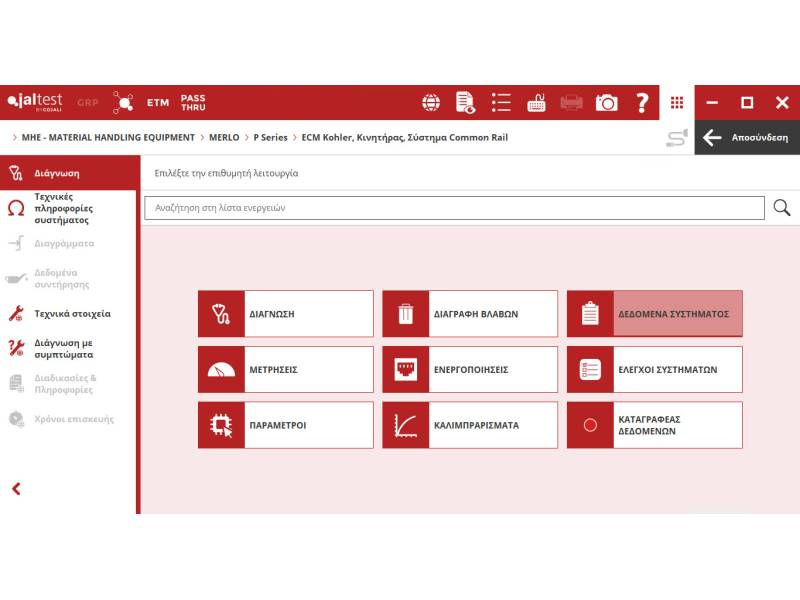Click the question mark help icon
The width and height of the screenshot is (800, 600).
point(642,103)
